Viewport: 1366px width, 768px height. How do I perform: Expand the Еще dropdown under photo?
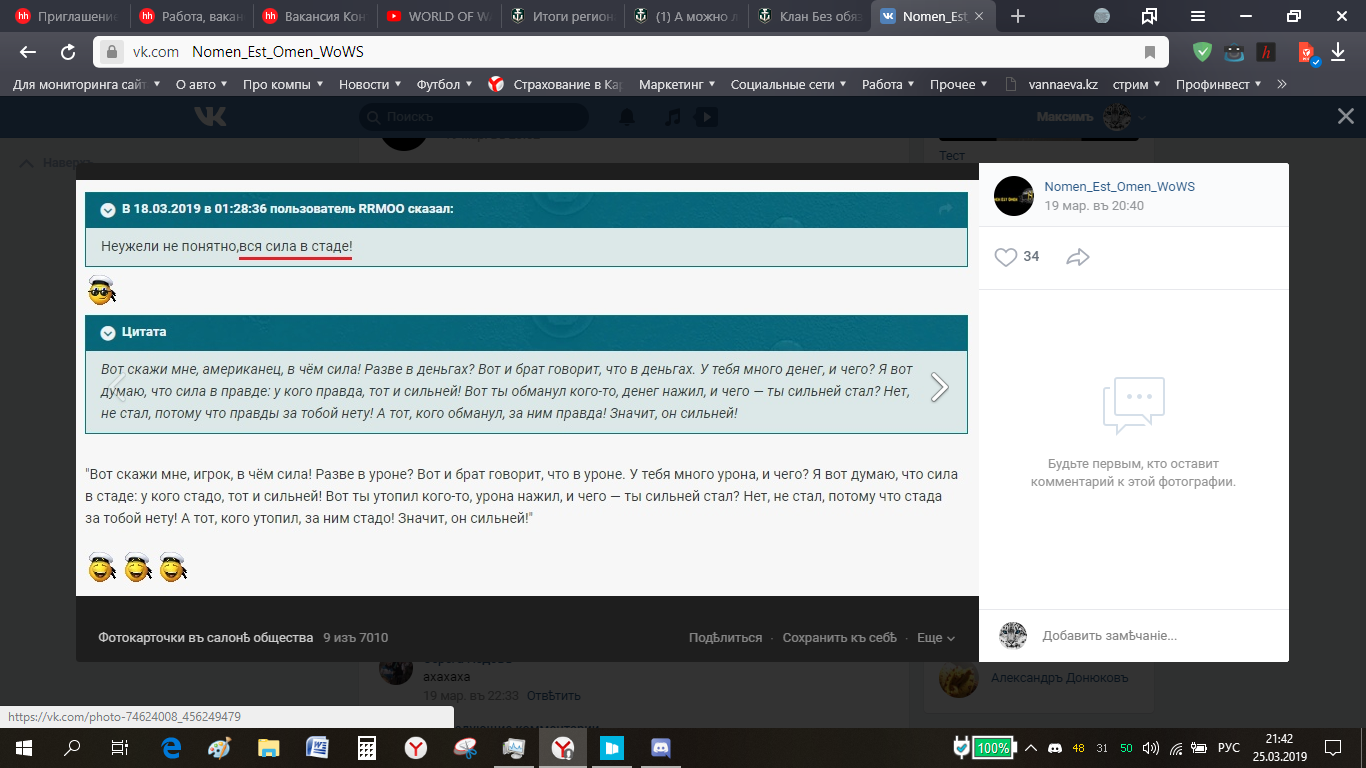936,637
